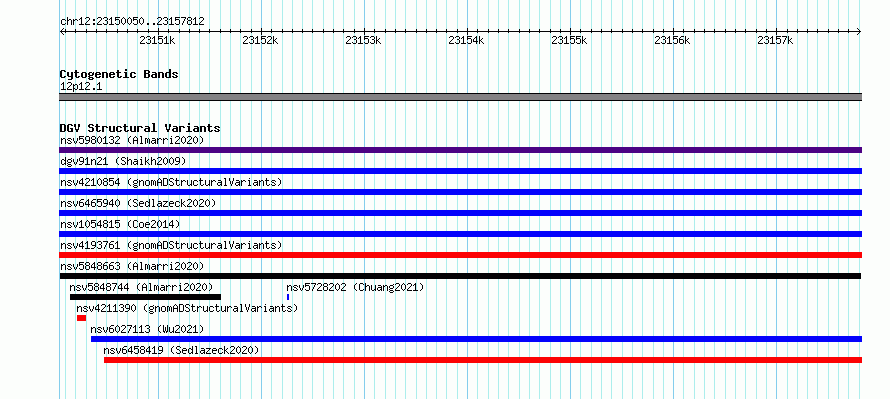Click the 23152k ruler tick label
Image resolution: width=890 pixels, height=399 pixels.
pos(260,40)
